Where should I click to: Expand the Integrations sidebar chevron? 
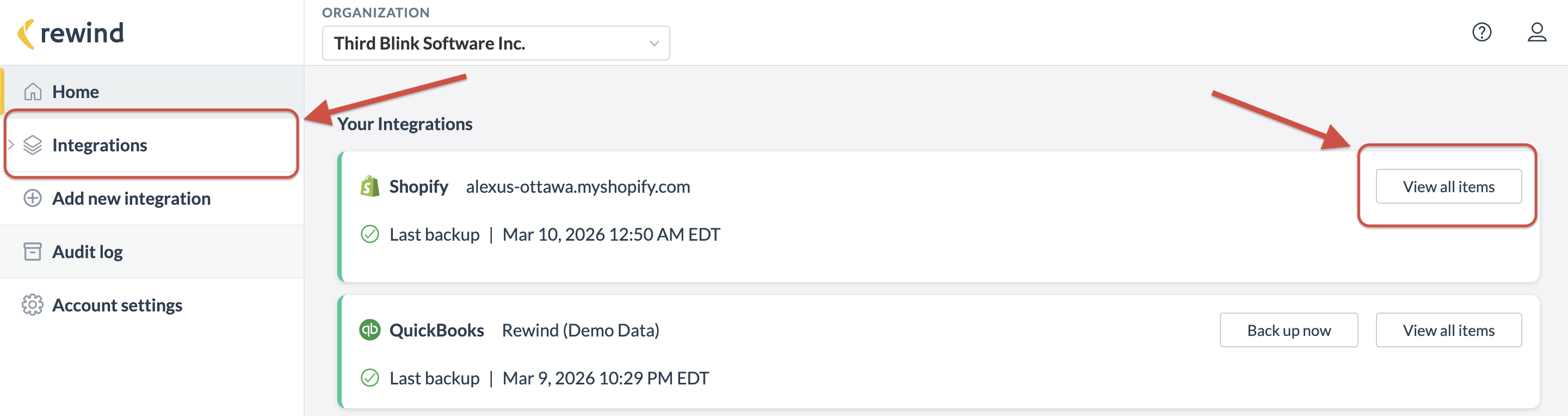pos(10,145)
